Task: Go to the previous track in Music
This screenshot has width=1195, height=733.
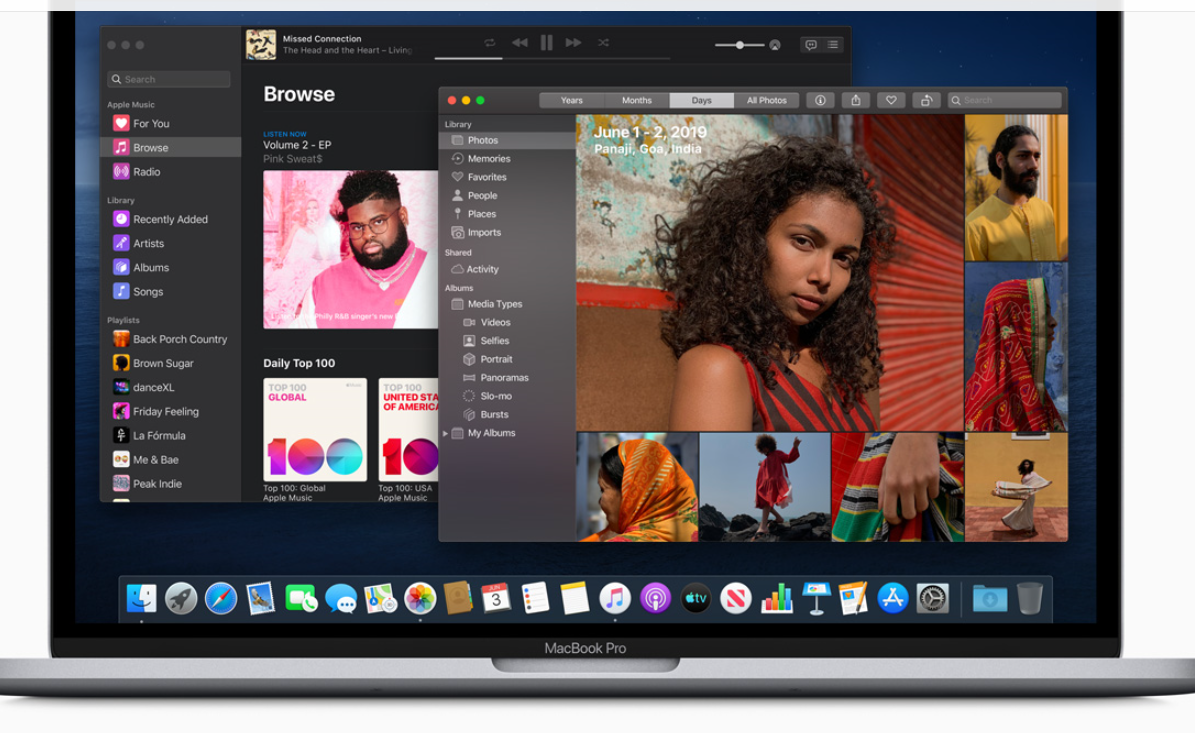Action: coord(520,43)
